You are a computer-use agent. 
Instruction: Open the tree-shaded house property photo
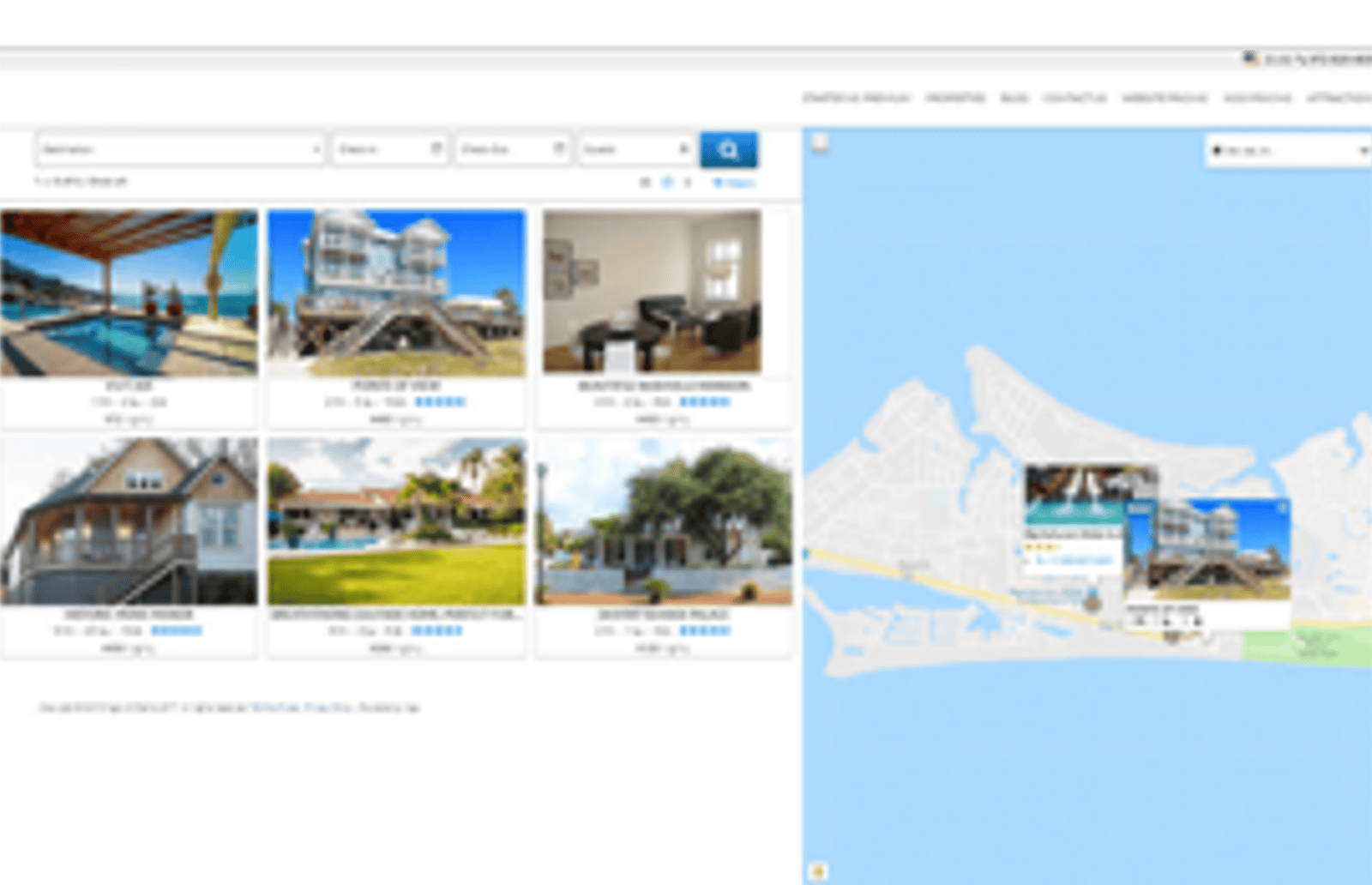coord(664,521)
